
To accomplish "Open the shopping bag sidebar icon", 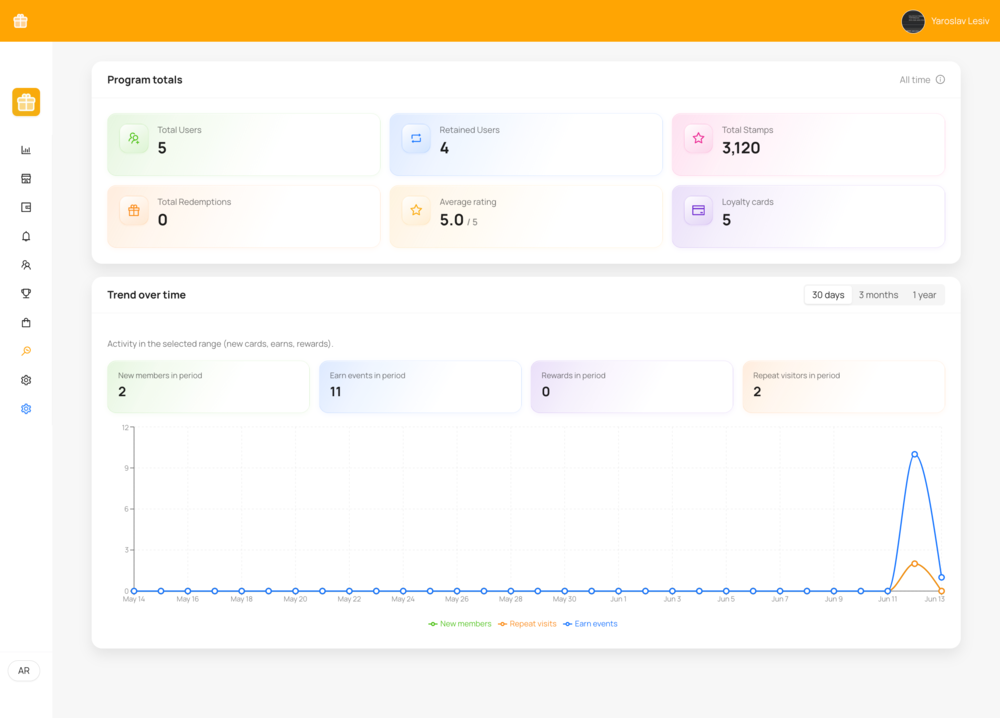I will [26, 323].
